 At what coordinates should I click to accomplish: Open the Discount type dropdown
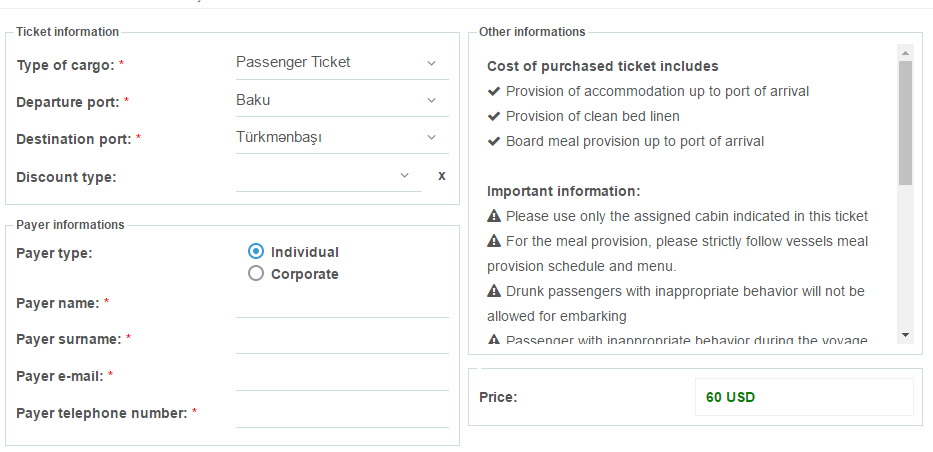328,176
